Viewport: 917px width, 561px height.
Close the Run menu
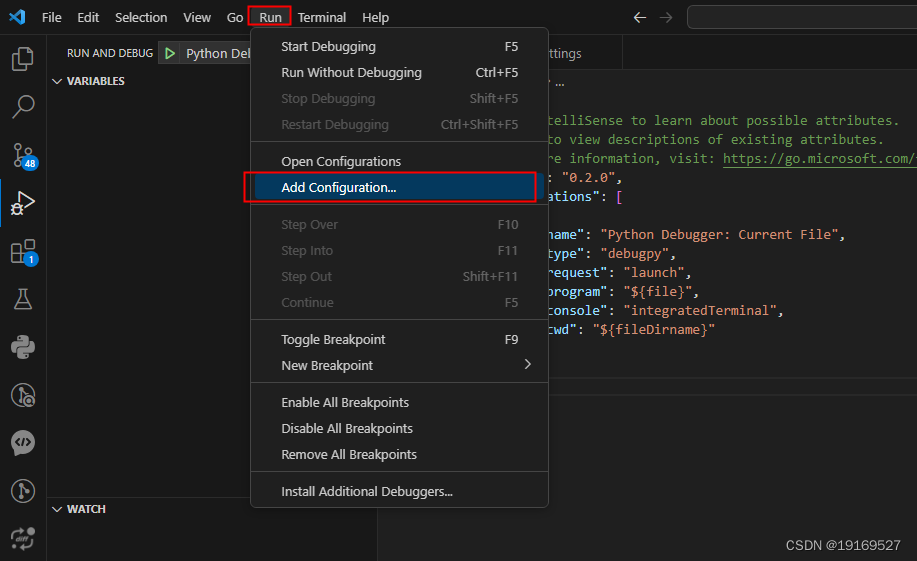click(270, 18)
